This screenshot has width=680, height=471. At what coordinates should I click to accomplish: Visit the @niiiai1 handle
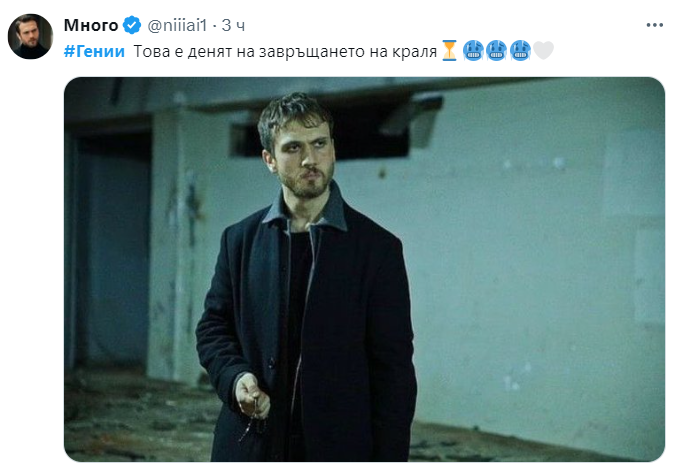pyautogui.click(x=177, y=25)
